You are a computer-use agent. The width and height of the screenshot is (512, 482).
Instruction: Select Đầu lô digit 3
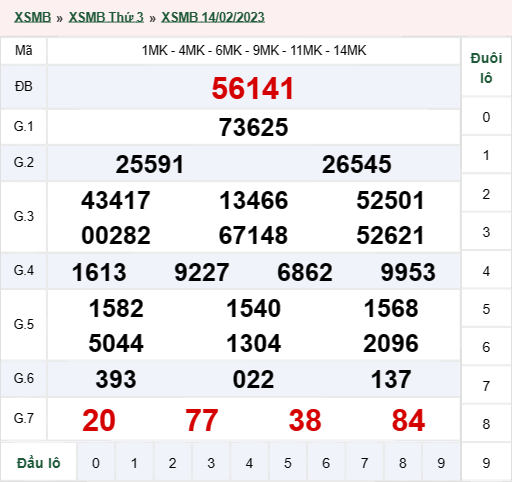click(x=211, y=463)
